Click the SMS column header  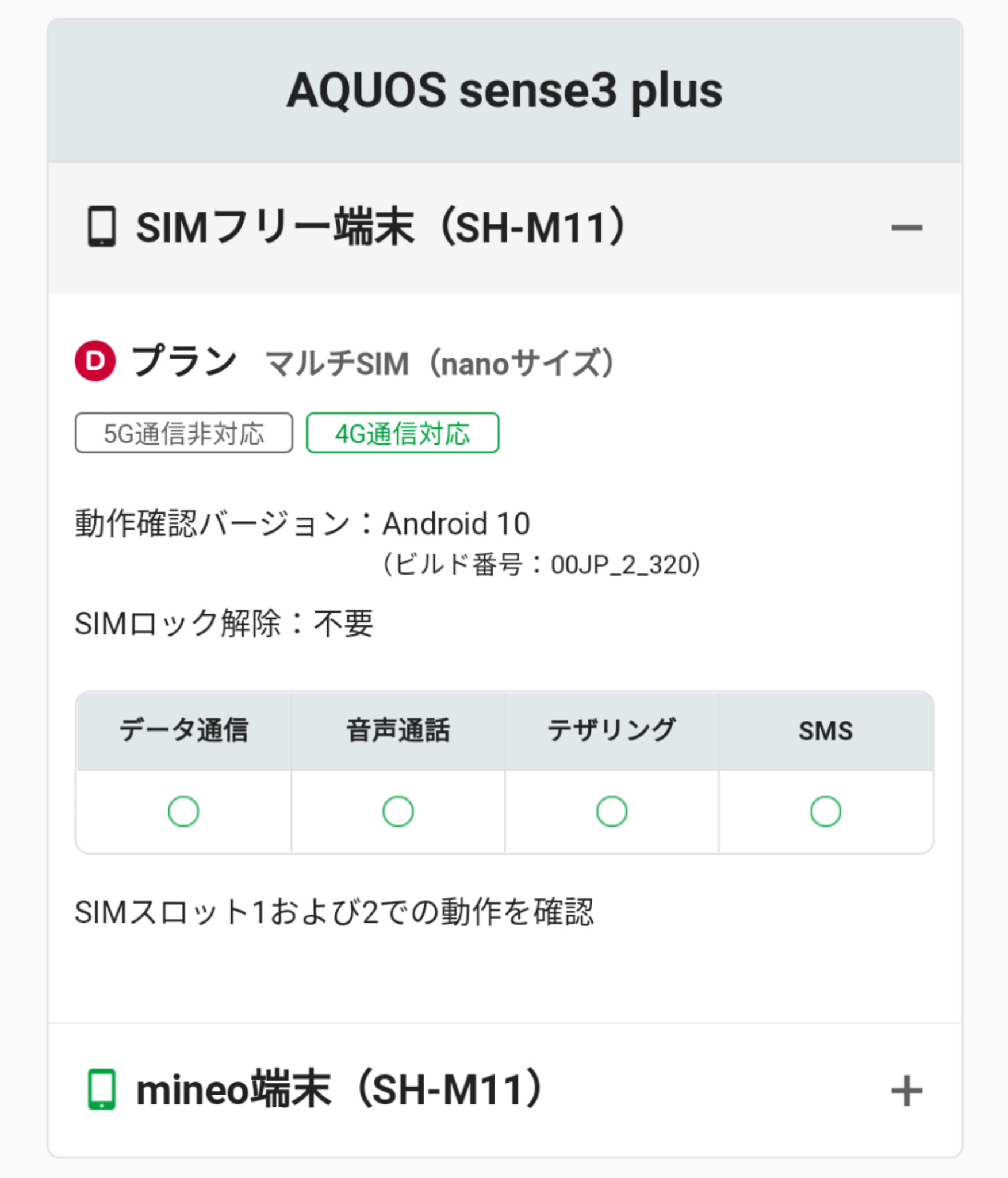pos(826,730)
